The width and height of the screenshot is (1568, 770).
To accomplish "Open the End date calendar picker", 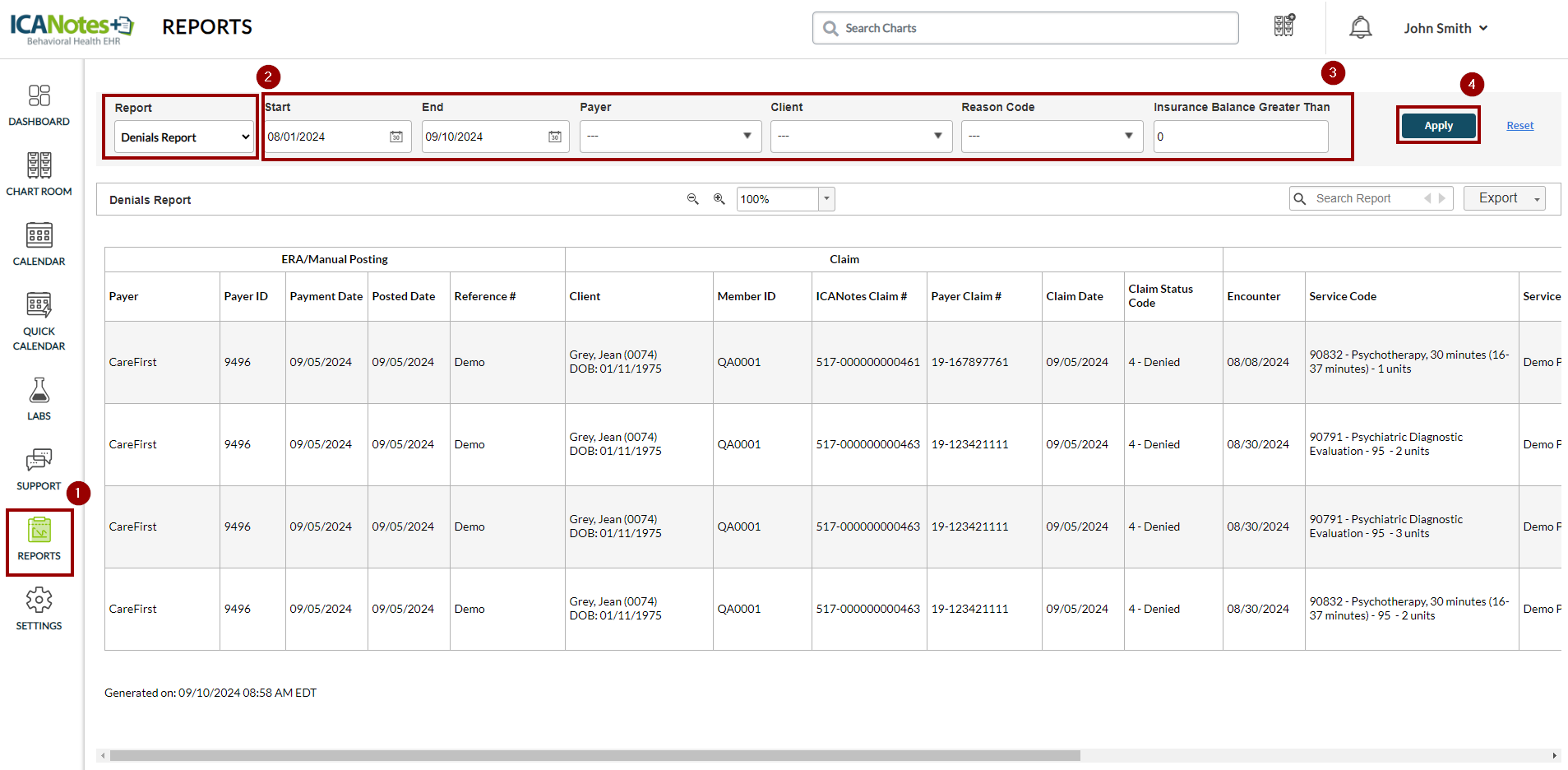I will tap(555, 137).
